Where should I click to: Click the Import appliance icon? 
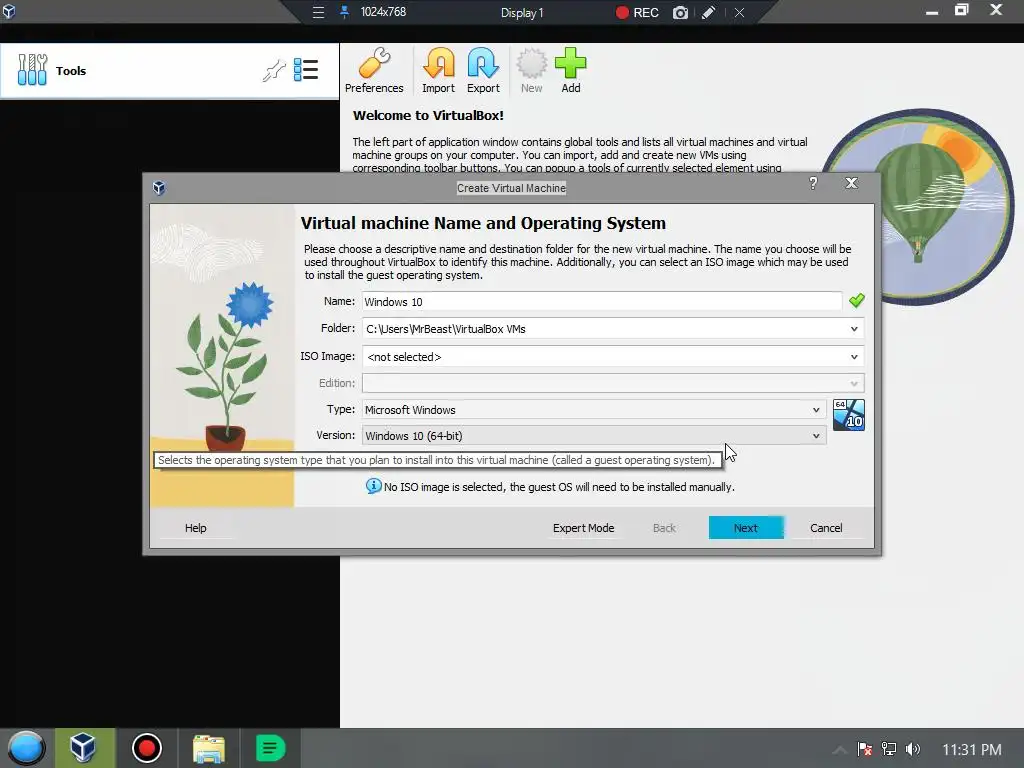(438, 71)
